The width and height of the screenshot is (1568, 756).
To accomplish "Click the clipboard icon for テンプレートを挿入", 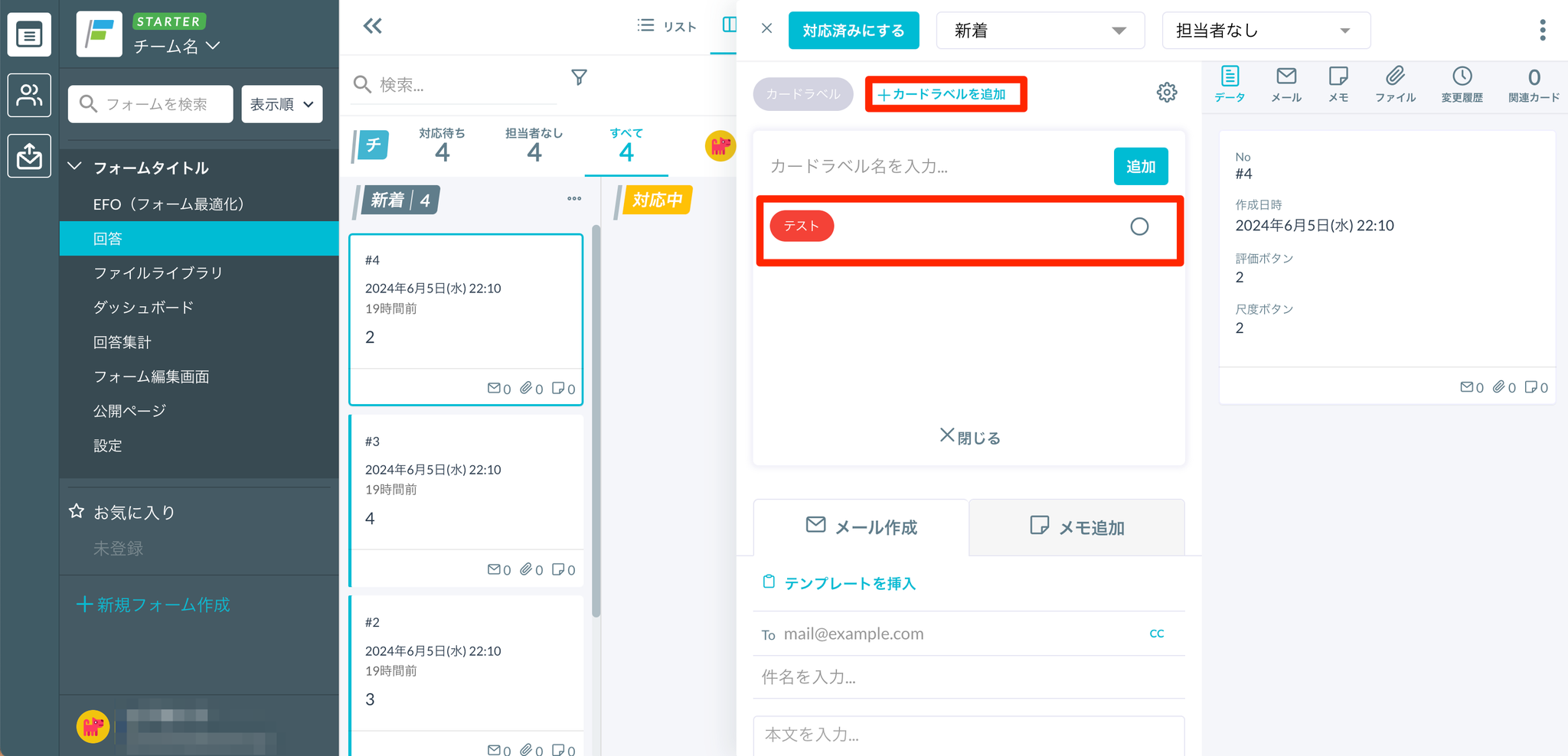I will pyautogui.click(x=769, y=582).
